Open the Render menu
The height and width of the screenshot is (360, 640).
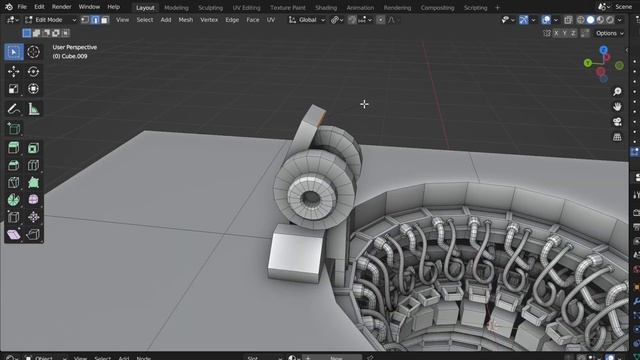click(62, 7)
